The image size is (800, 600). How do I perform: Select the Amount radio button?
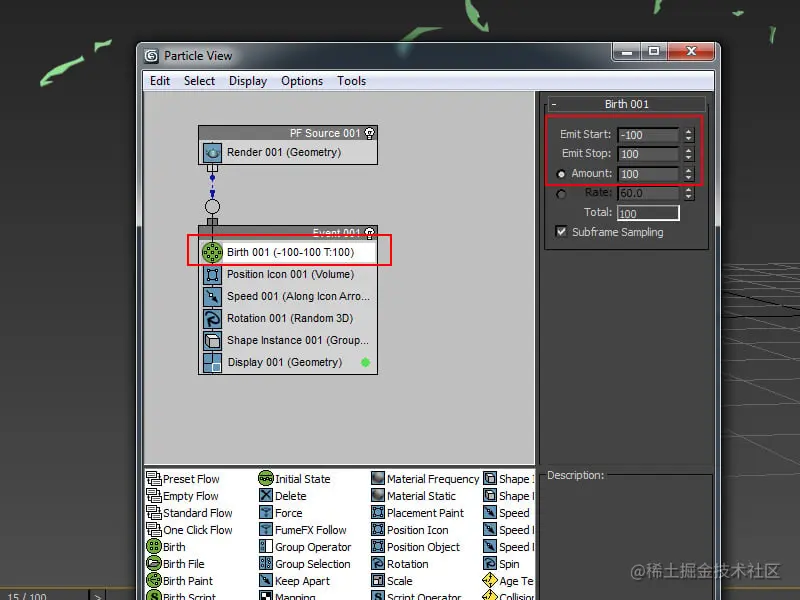point(561,174)
